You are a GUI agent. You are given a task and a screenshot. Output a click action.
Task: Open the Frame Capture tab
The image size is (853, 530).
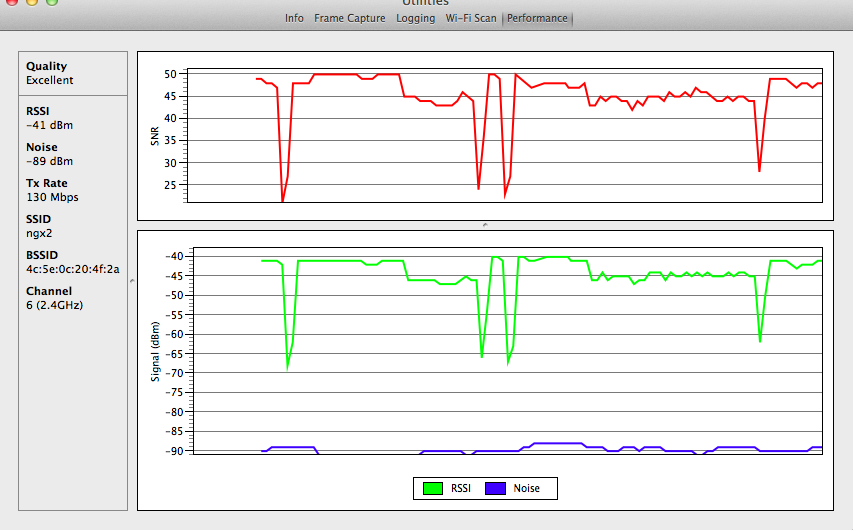pyautogui.click(x=349, y=18)
